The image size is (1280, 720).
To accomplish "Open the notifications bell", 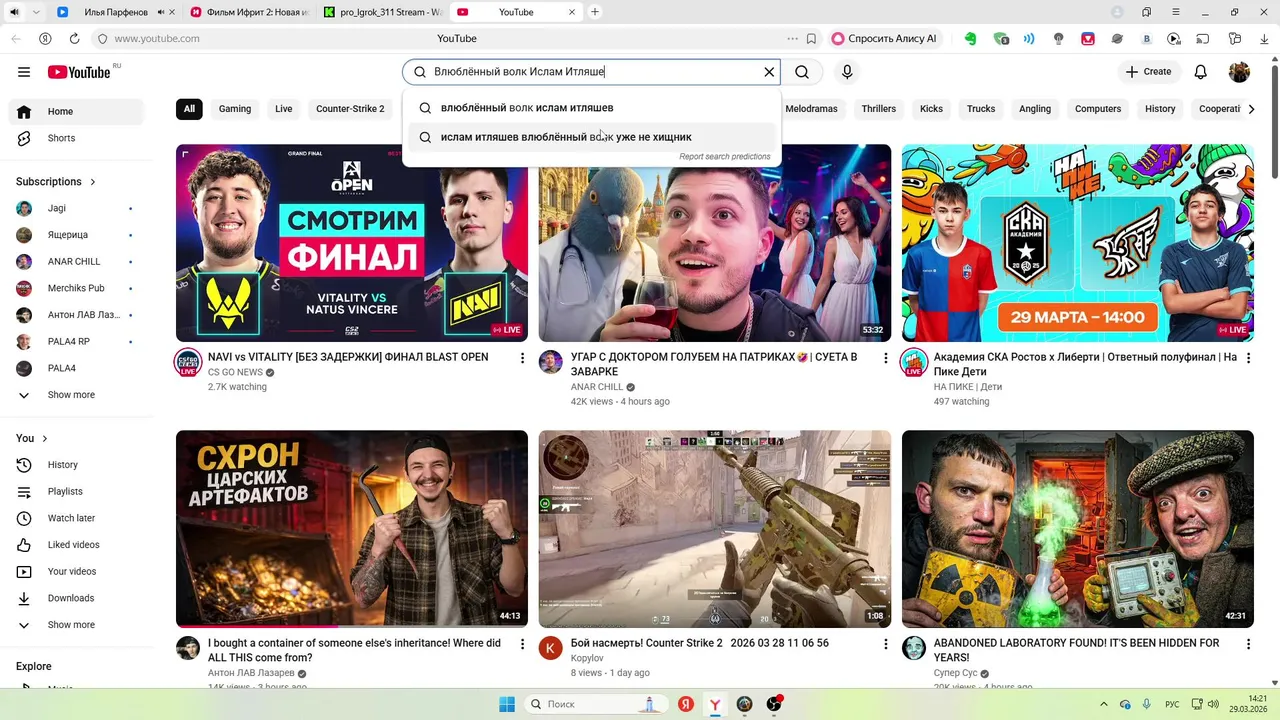I will click(x=1201, y=72).
